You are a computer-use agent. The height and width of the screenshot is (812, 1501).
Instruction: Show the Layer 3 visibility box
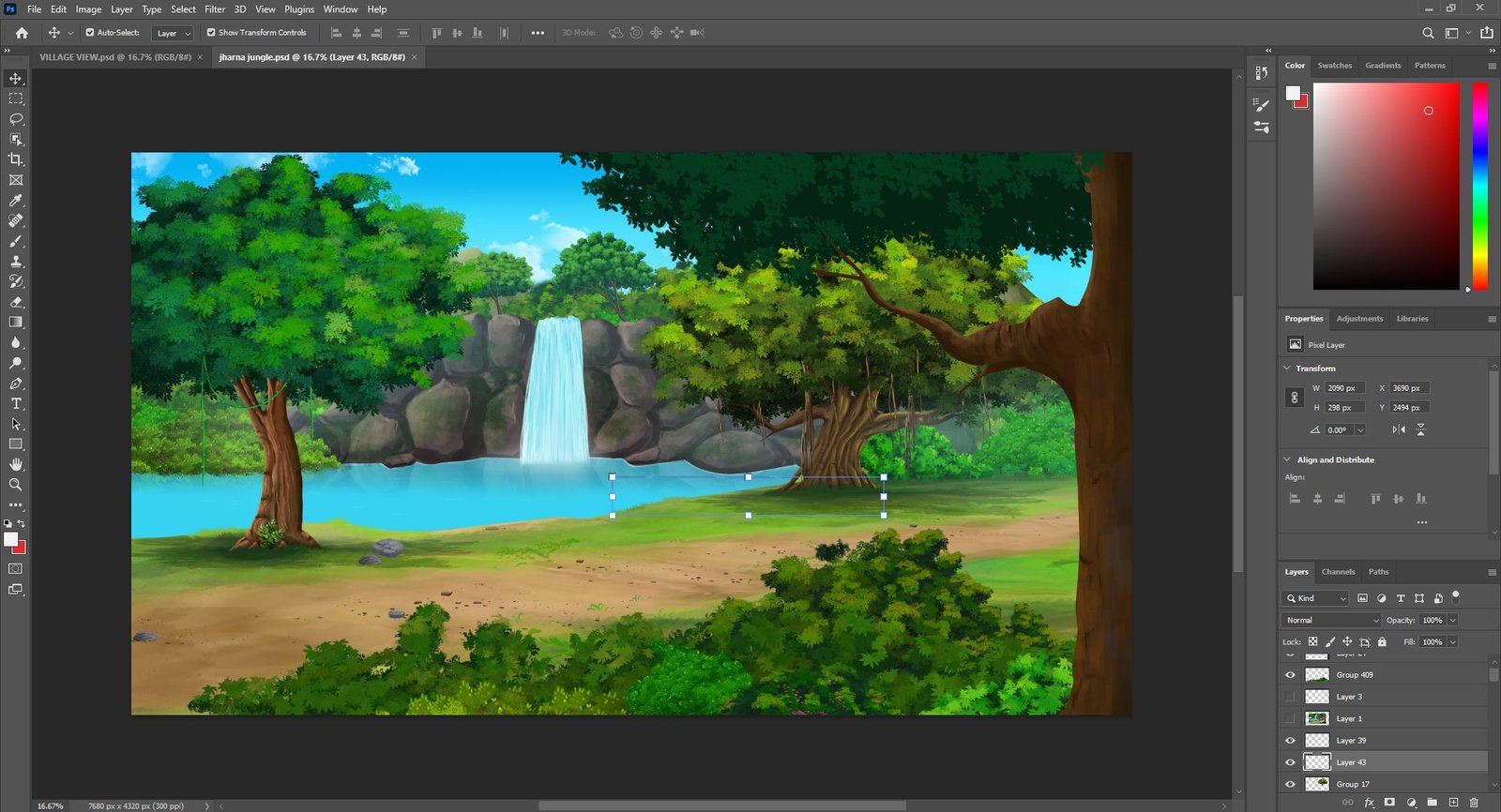pos(1290,697)
